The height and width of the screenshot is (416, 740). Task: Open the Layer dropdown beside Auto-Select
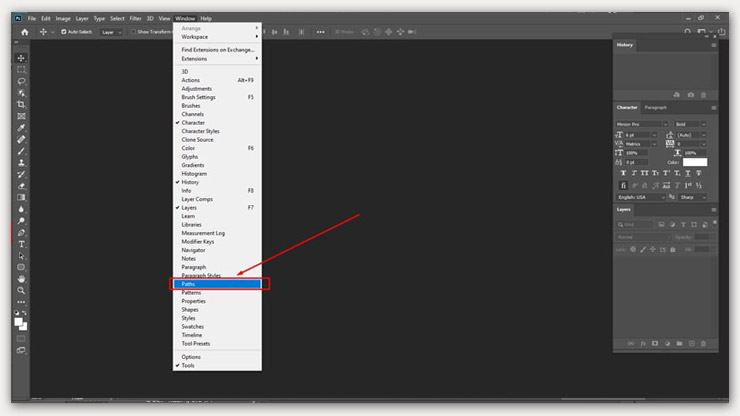coord(111,32)
